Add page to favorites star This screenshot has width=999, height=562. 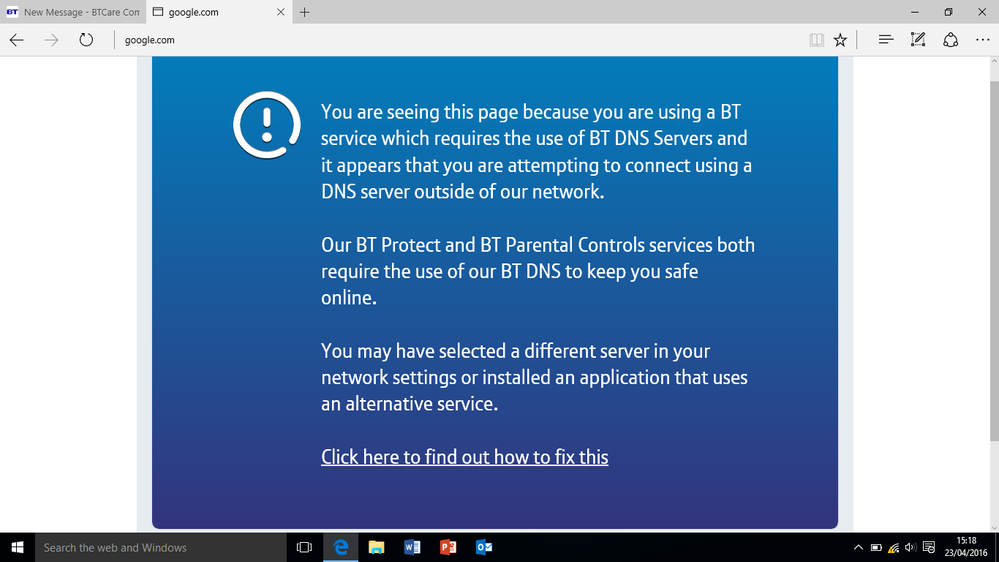point(840,40)
